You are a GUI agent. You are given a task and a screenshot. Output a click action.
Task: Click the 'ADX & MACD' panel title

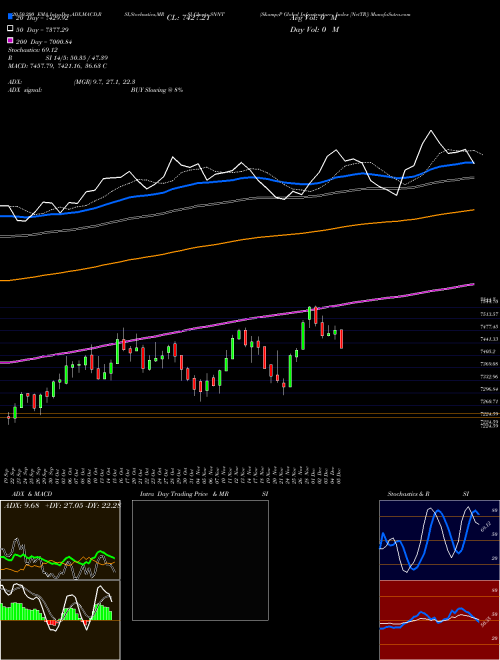click(x=32, y=494)
